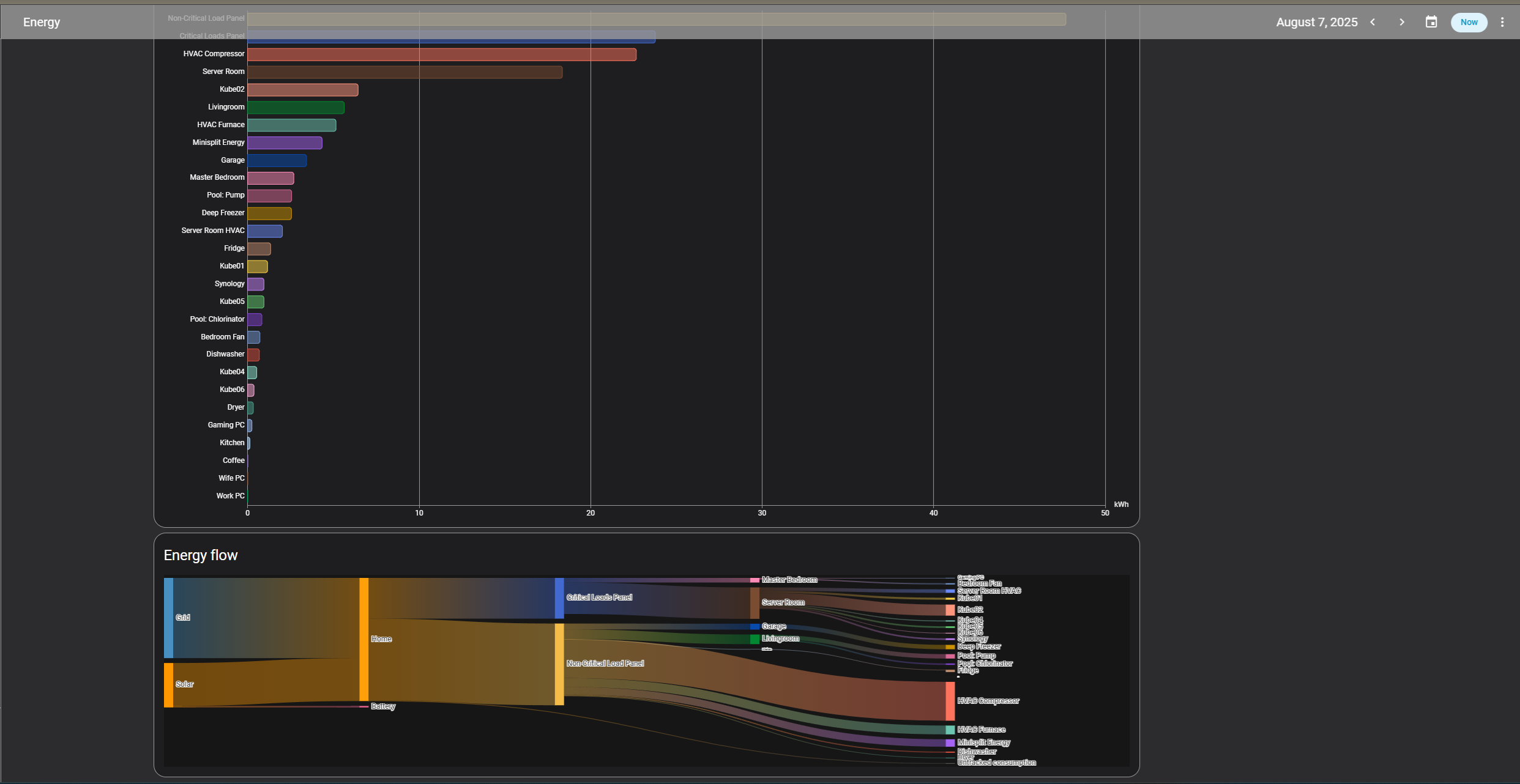
Task: Go to the previous day arrow
Action: 1373,22
